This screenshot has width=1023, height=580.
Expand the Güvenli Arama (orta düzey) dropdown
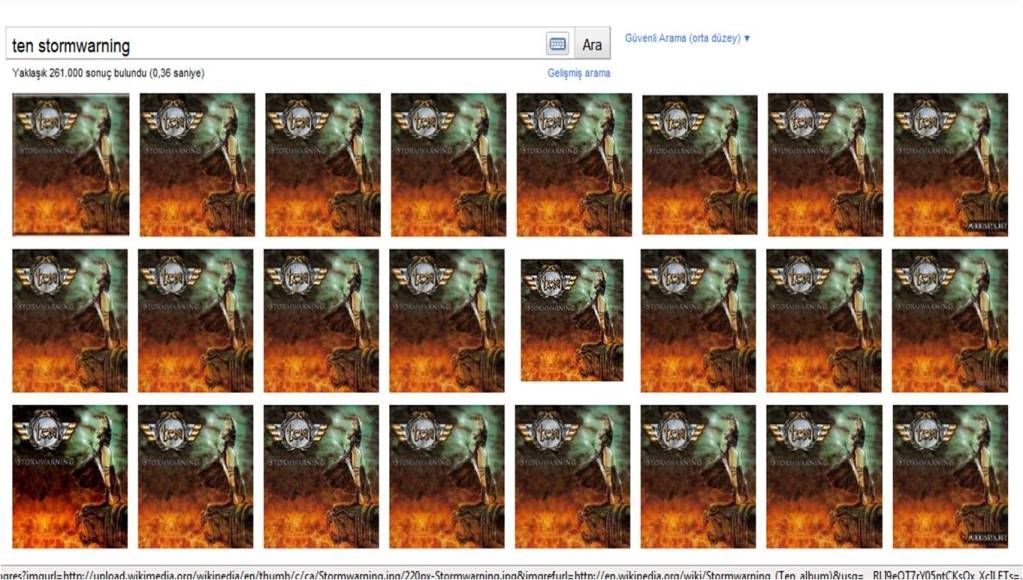coord(687,38)
